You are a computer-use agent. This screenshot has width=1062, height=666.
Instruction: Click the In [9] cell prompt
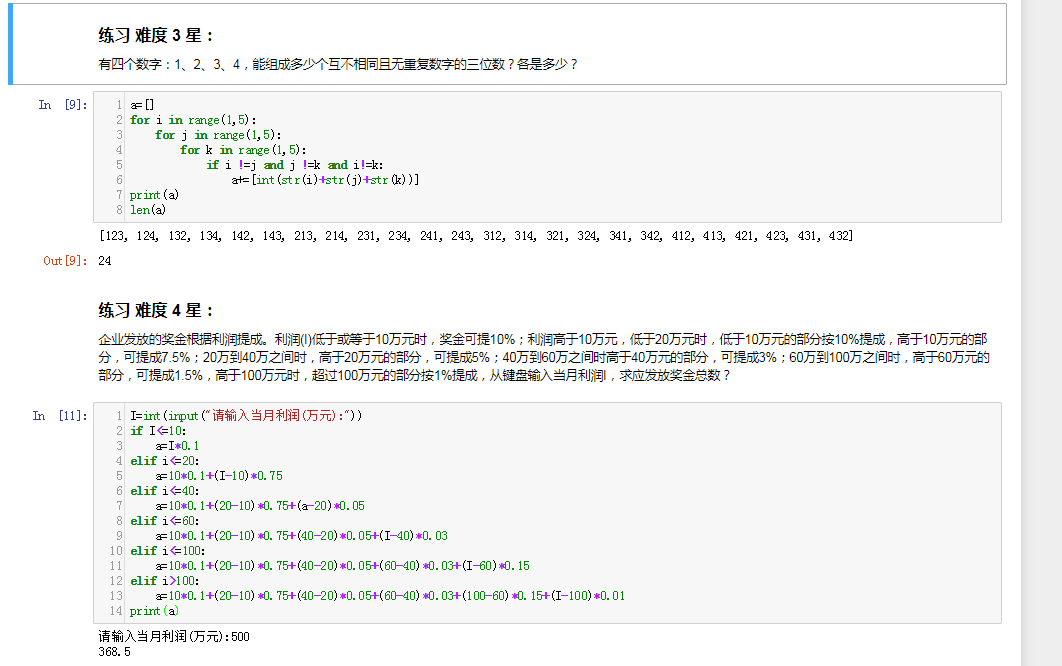click(62, 104)
